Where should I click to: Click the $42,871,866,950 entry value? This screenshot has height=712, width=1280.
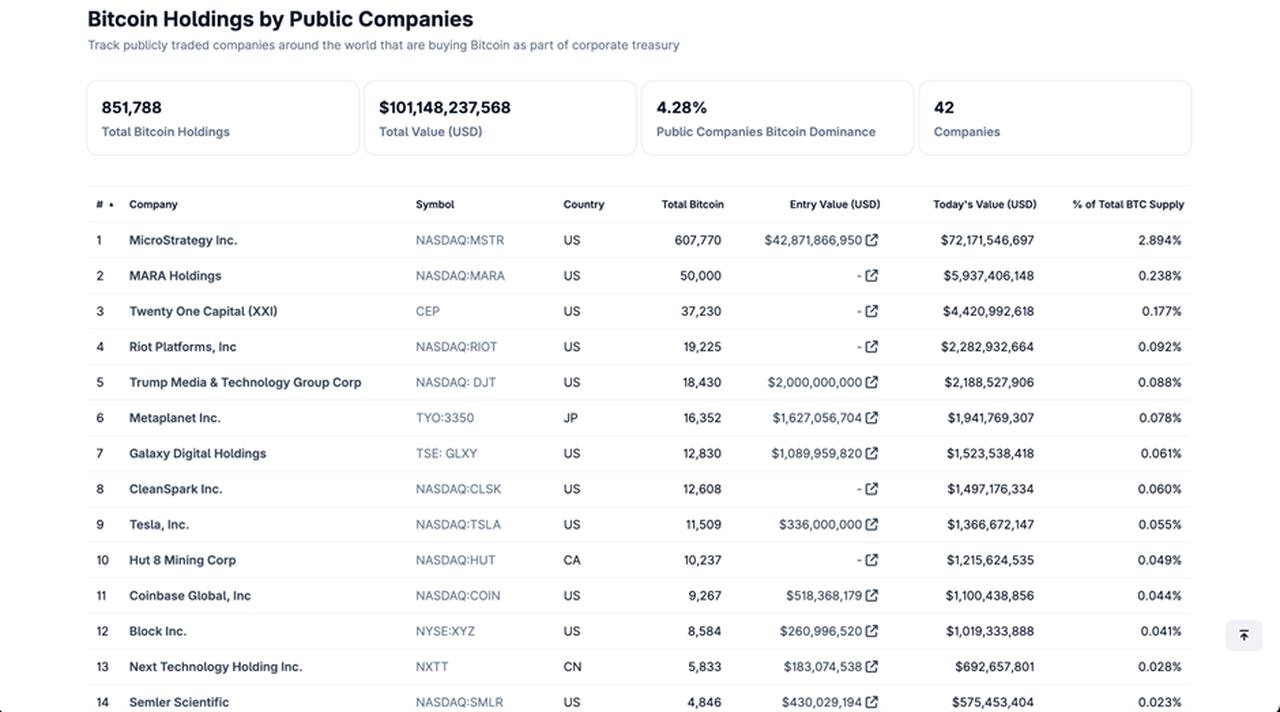[x=813, y=240]
